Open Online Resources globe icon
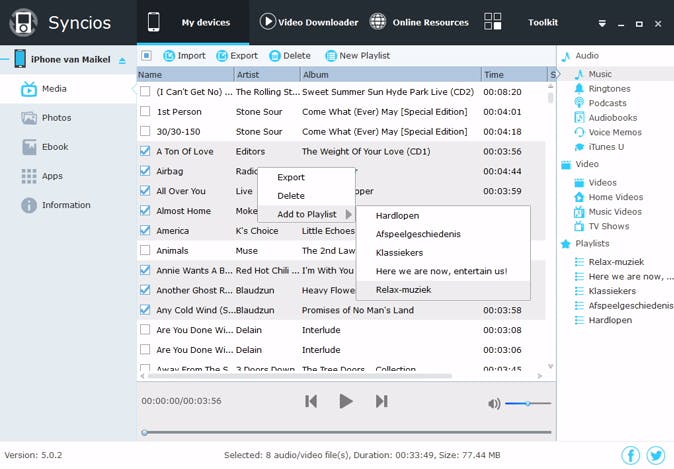 (378, 21)
